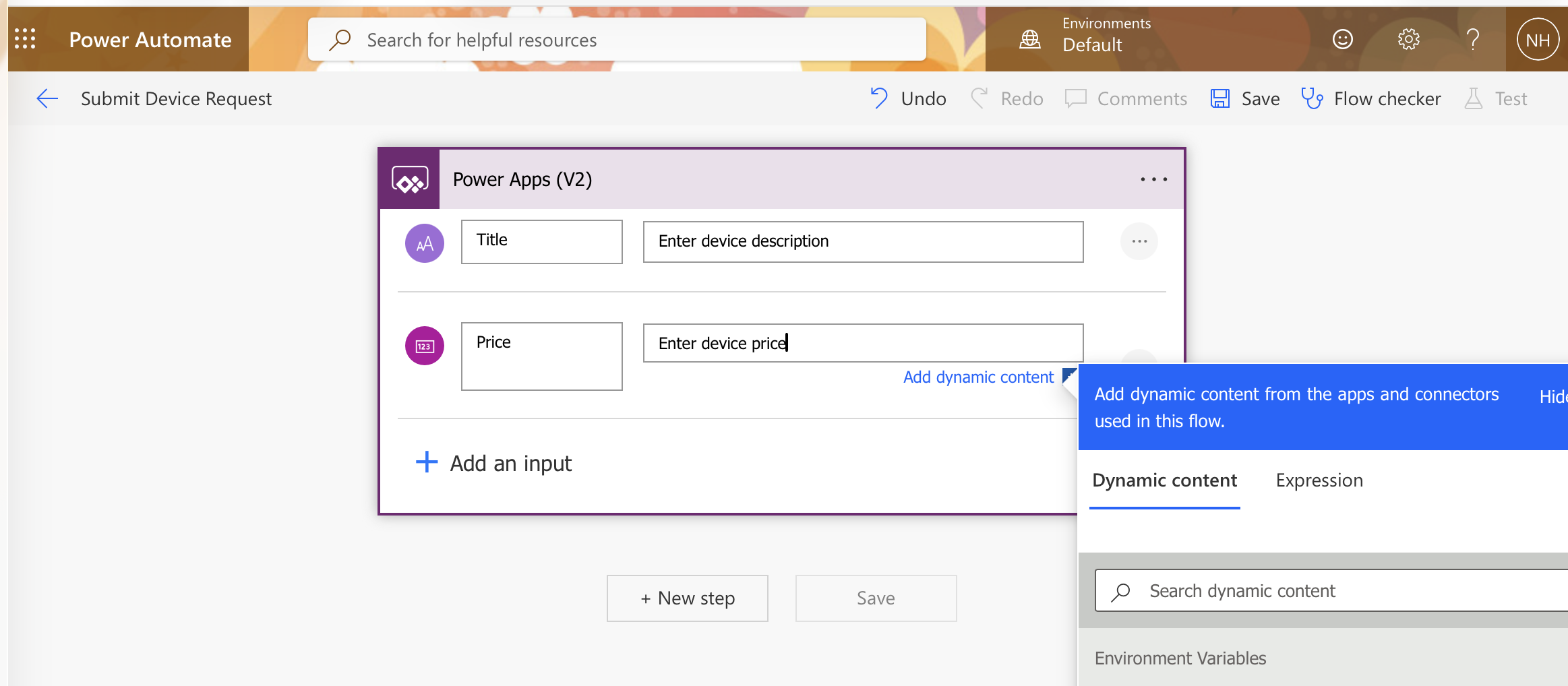Image resolution: width=1568 pixels, height=686 pixels.
Task: Open the NH account avatar menu
Action: pos(1538,40)
